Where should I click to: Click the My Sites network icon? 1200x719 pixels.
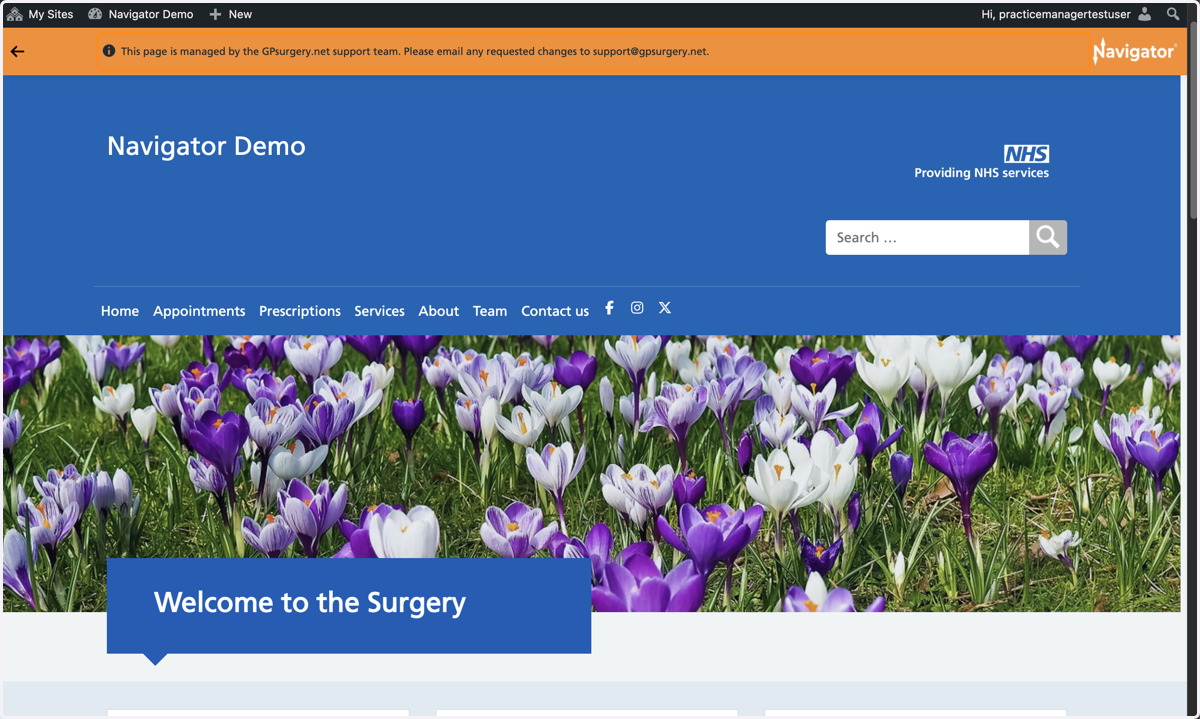coord(15,14)
